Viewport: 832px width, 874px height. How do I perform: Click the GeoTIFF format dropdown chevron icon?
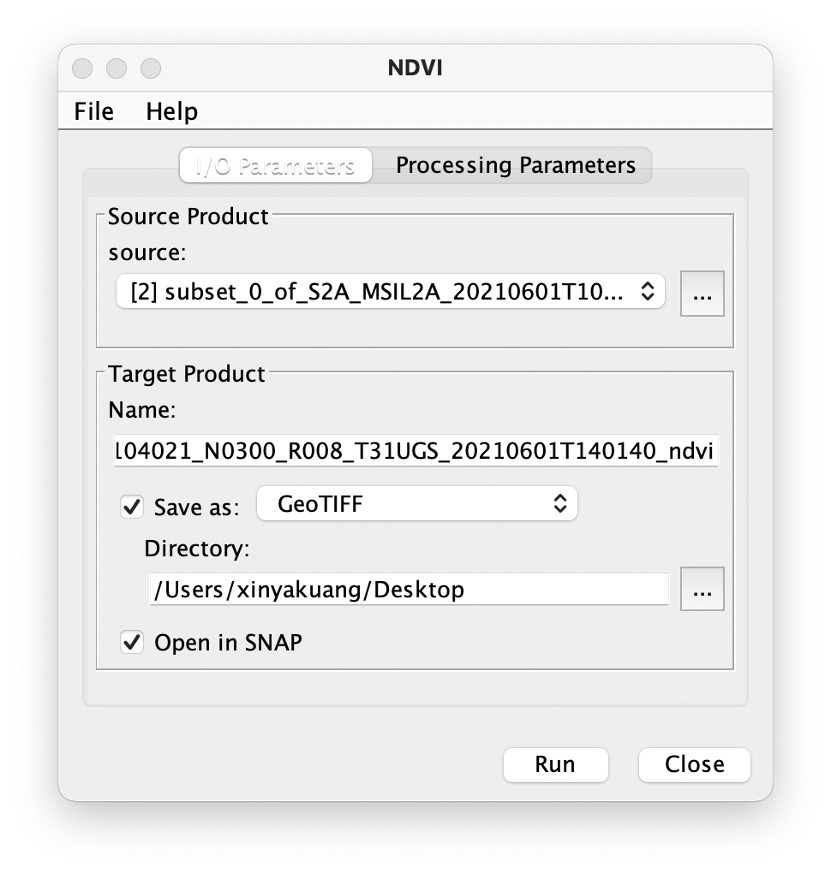561,503
